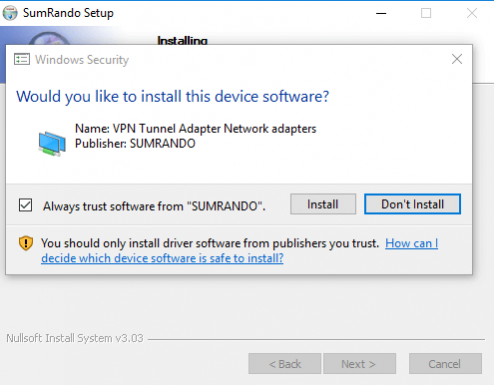Click the 'Always trust software' label text
Image resolution: width=494 pixels, height=385 pixels.
[154, 206]
